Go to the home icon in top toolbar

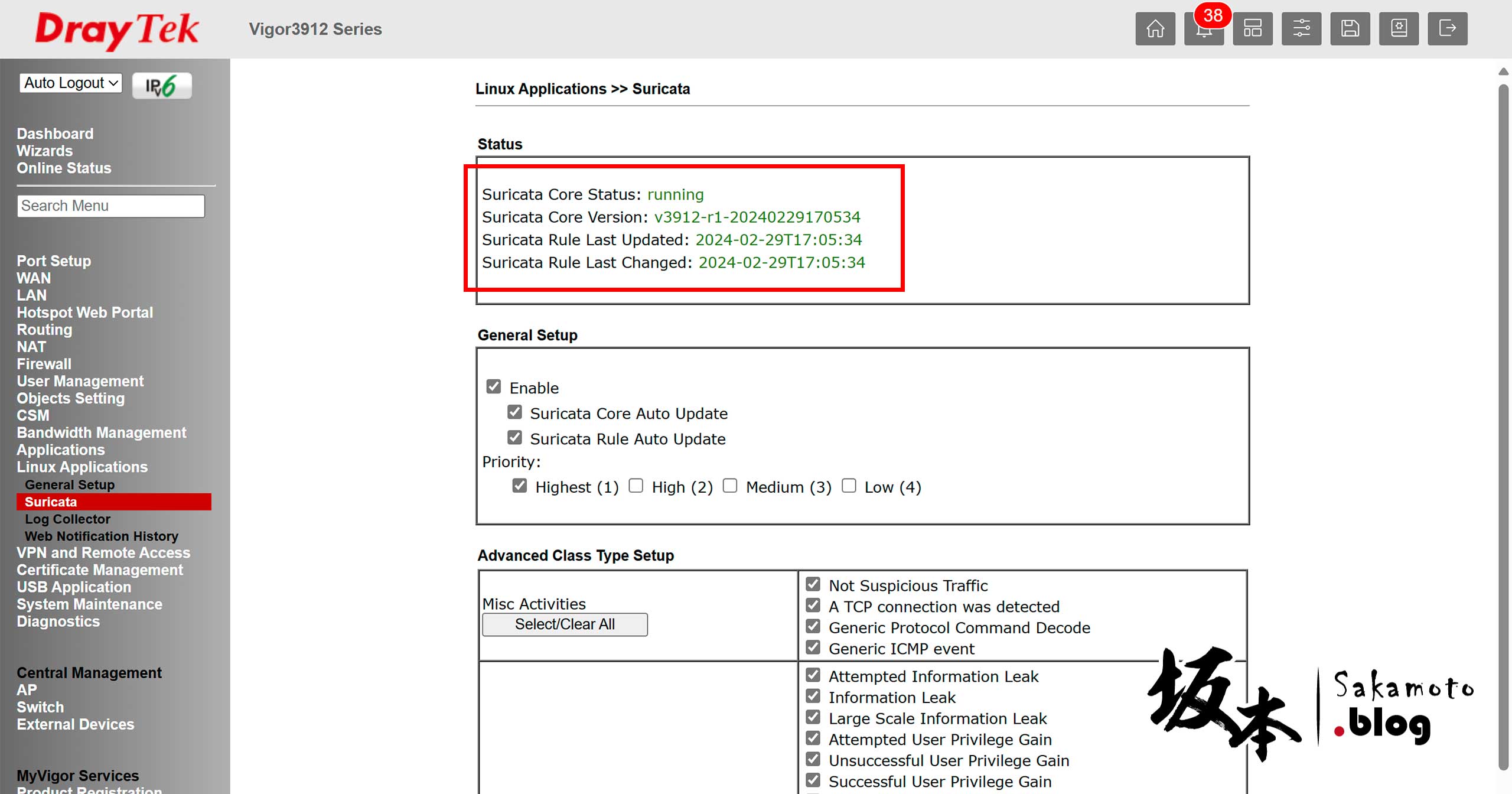point(1155,28)
